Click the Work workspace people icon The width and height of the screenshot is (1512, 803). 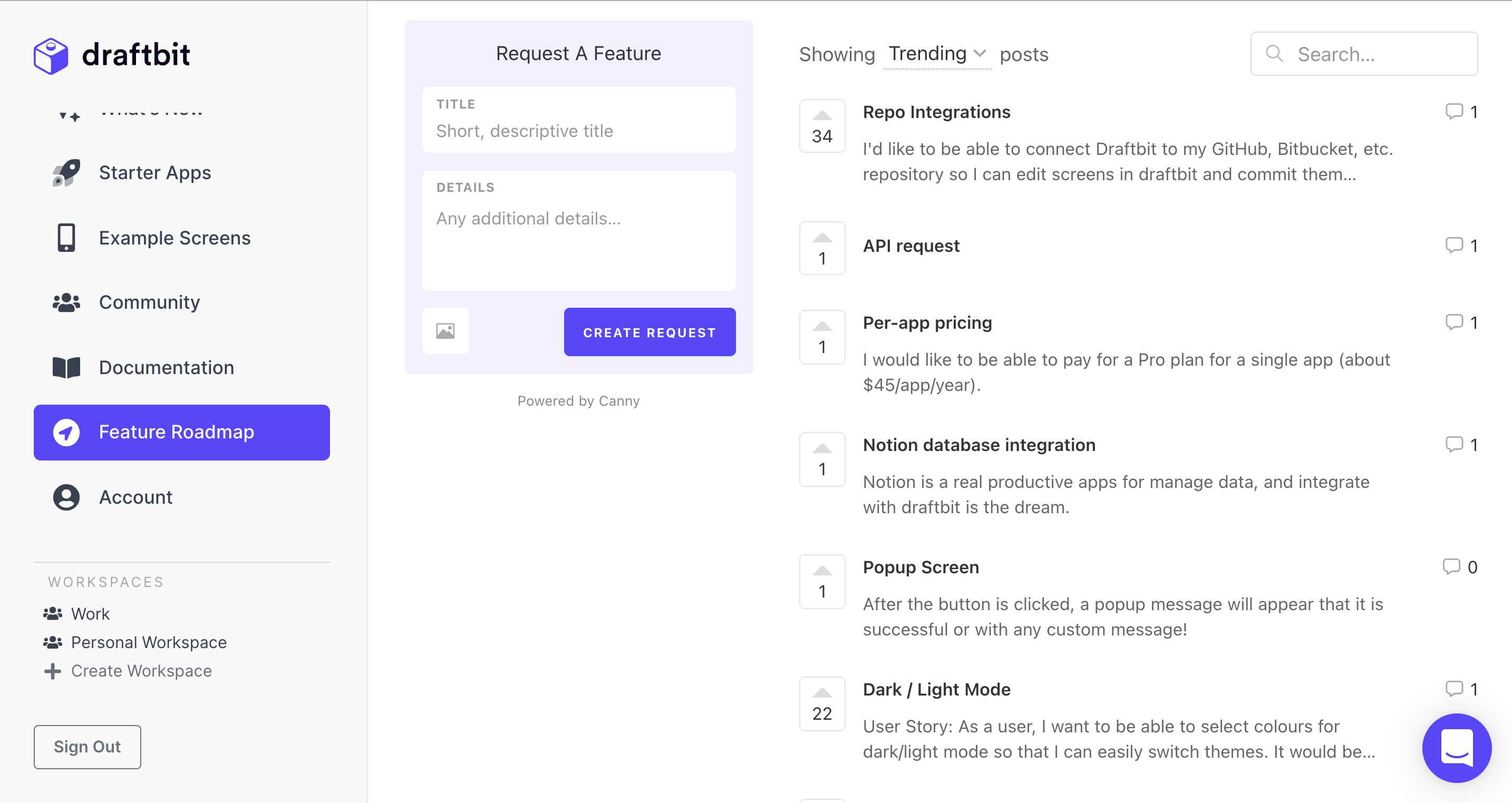(53, 613)
